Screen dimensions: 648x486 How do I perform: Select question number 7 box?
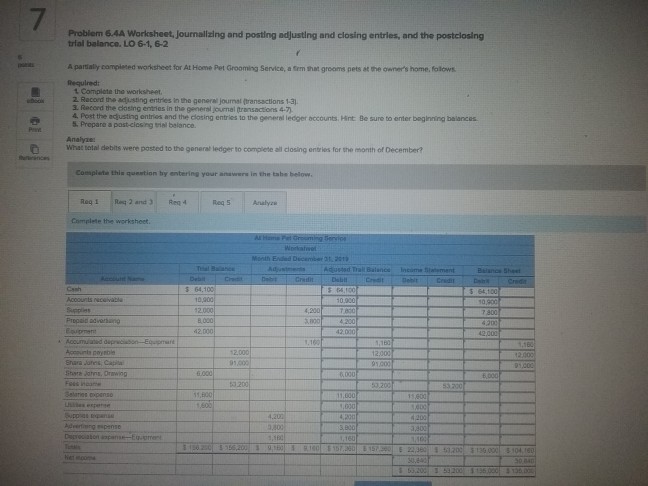pos(37,20)
